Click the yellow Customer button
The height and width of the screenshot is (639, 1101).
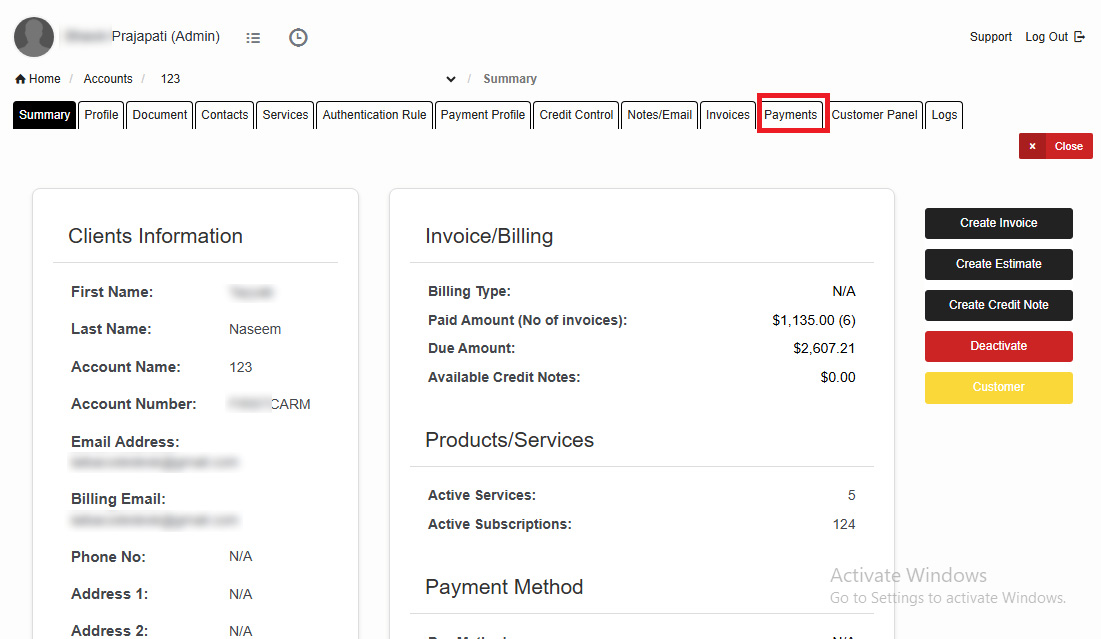pyautogui.click(x=998, y=387)
